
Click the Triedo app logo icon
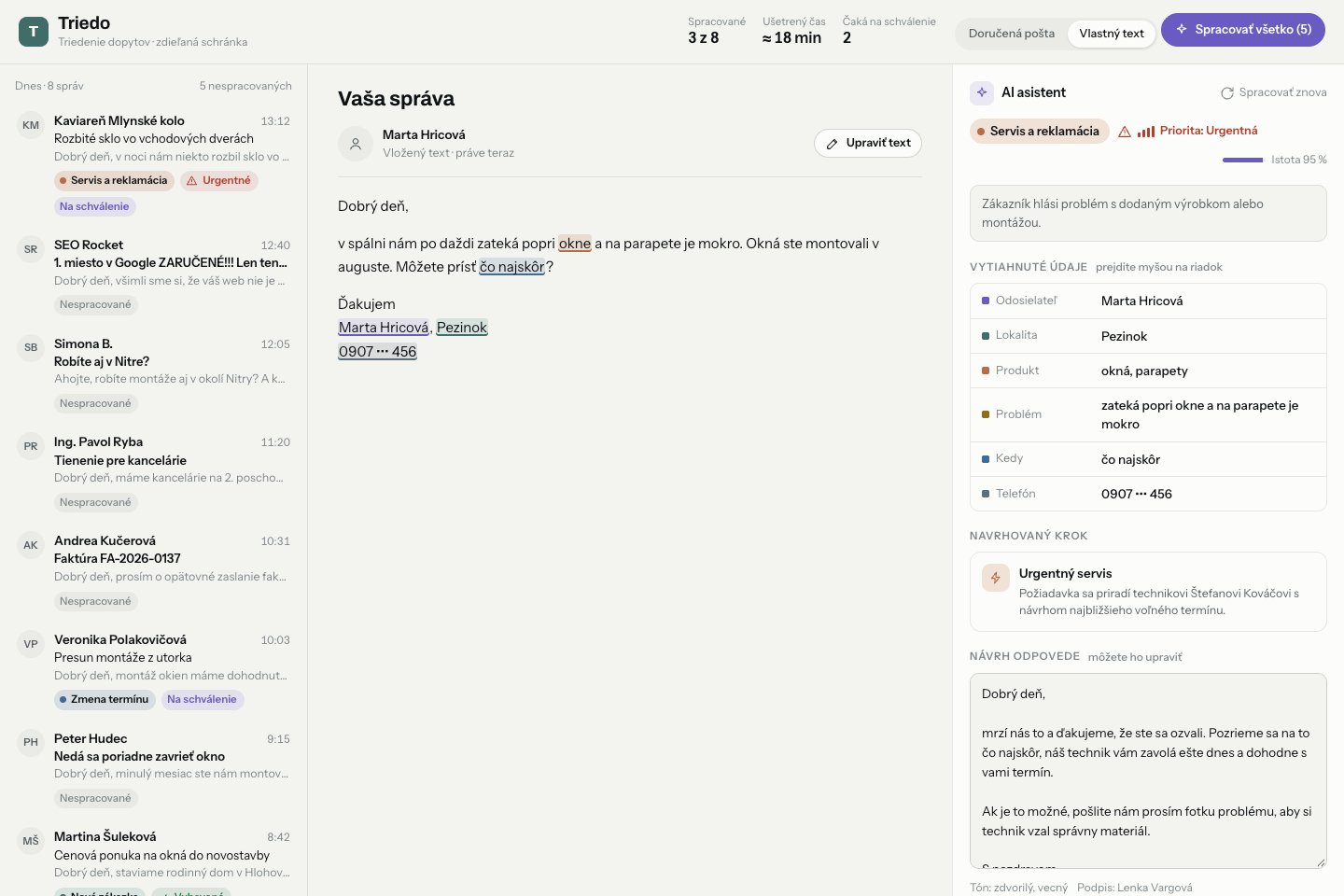click(x=34, y=32)
